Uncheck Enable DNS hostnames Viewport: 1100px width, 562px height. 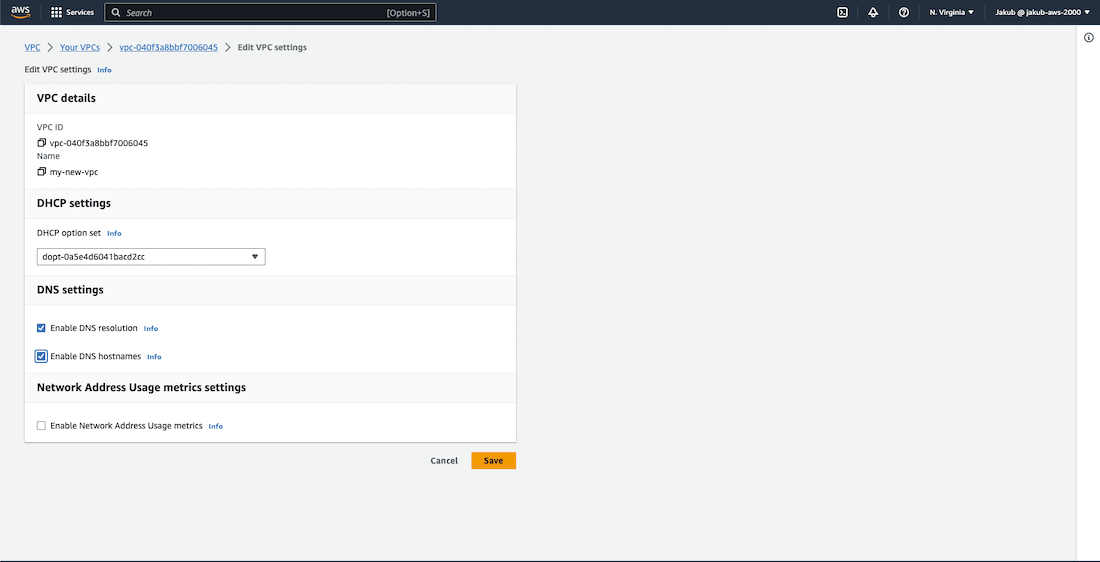(x=41, y=356)
